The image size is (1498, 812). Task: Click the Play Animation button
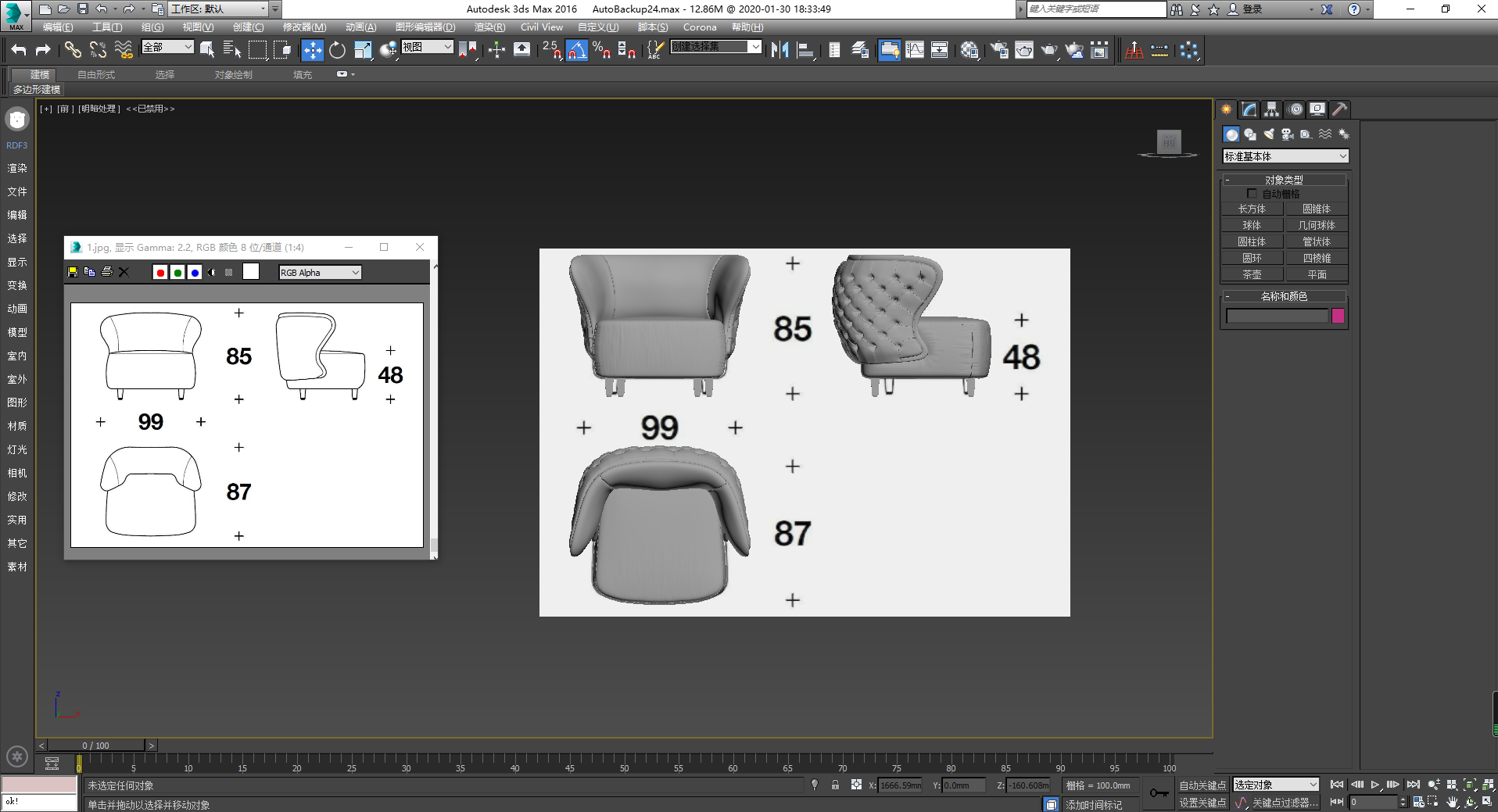(x=1374, y=785)
